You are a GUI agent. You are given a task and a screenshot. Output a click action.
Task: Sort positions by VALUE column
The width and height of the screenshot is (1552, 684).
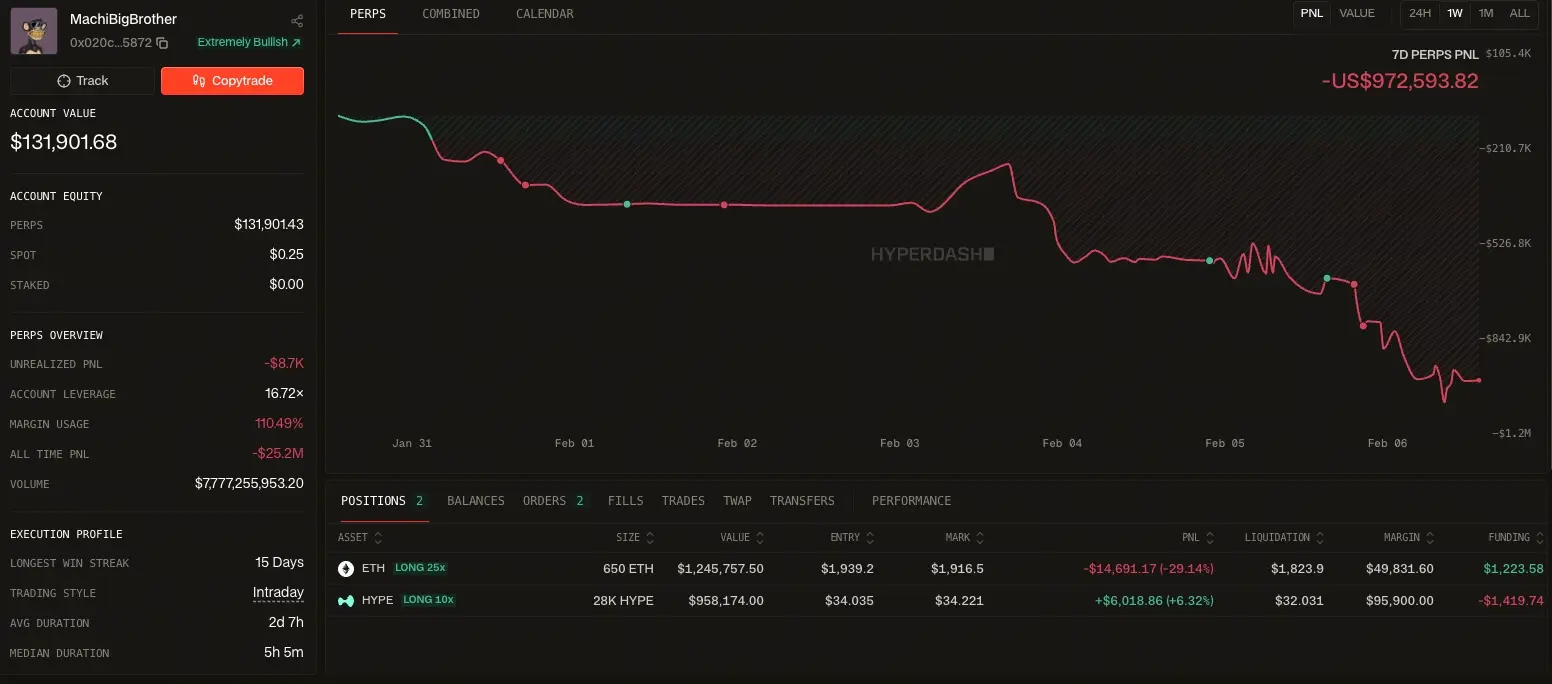coord(742,538)
